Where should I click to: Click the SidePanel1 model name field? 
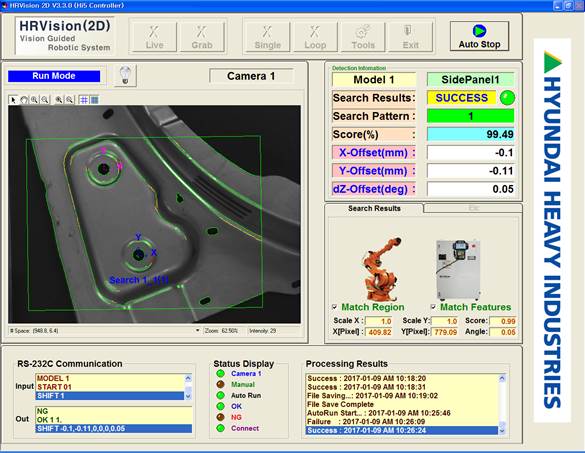470,80
